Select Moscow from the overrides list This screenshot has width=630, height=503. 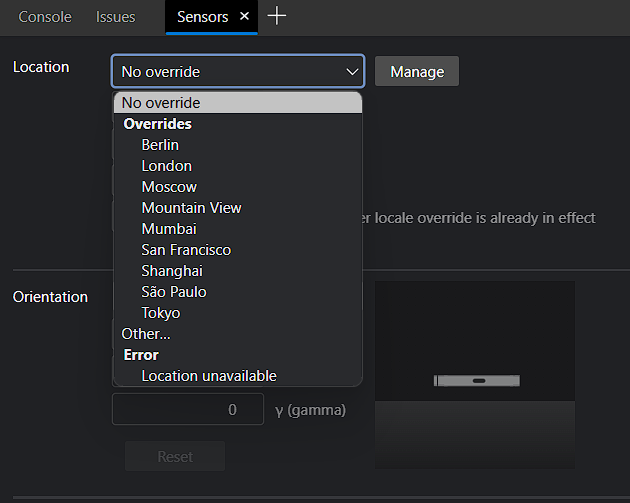click(169, 187)
